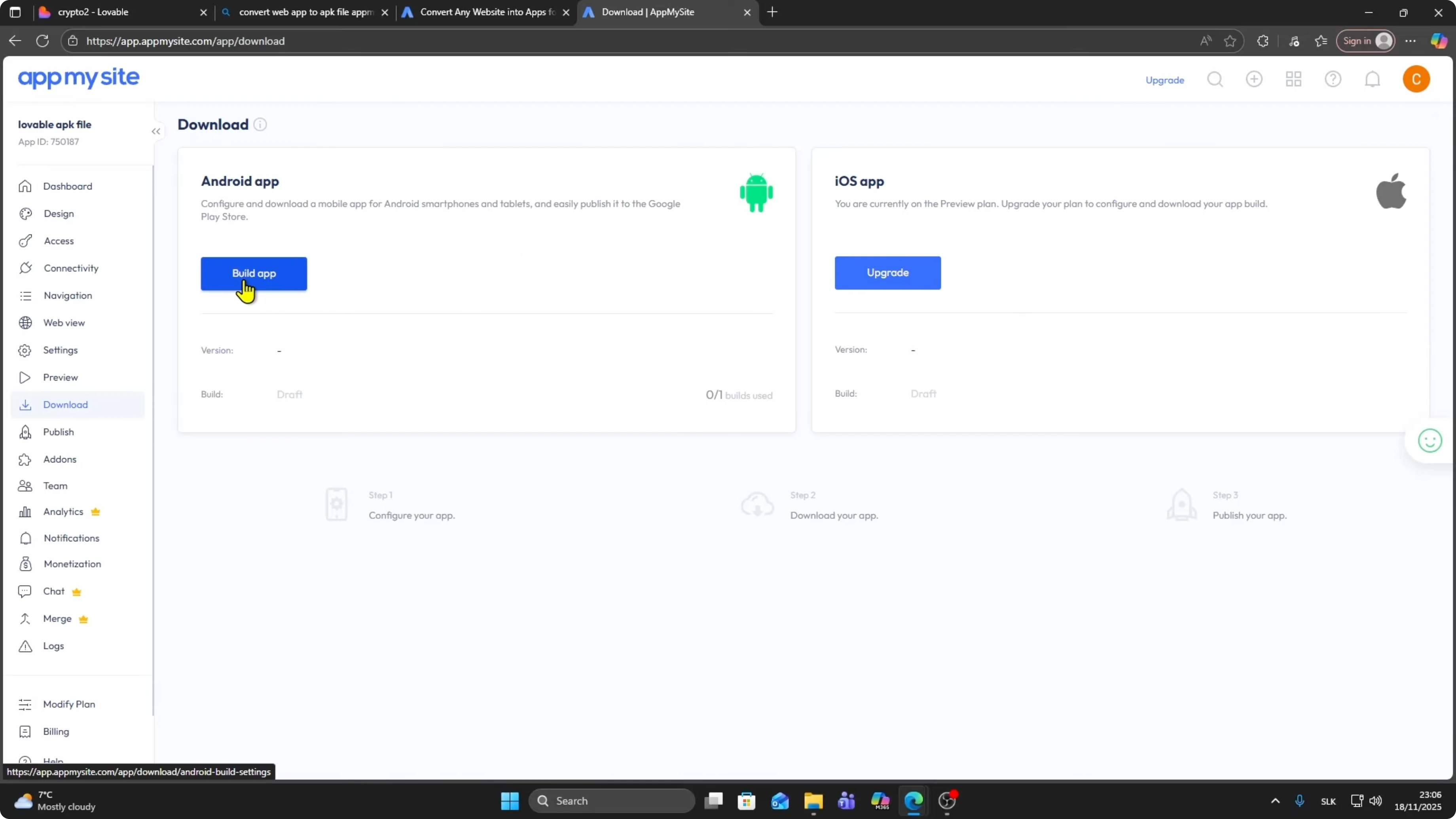The image size is (1456, 819).
Task: Open Settings in the sidebar
Action: point(78,350)
